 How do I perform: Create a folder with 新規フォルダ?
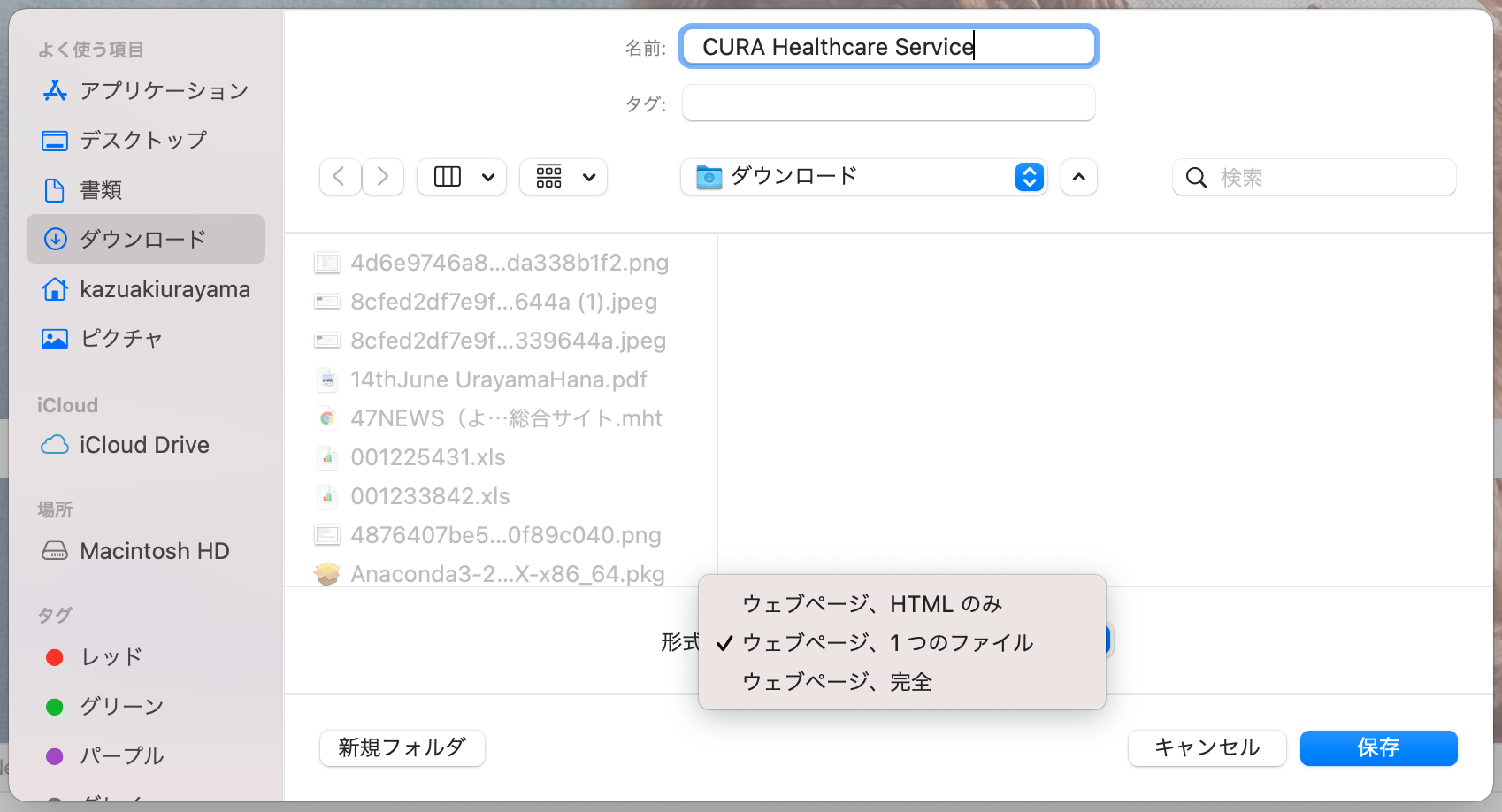[402, 747]
